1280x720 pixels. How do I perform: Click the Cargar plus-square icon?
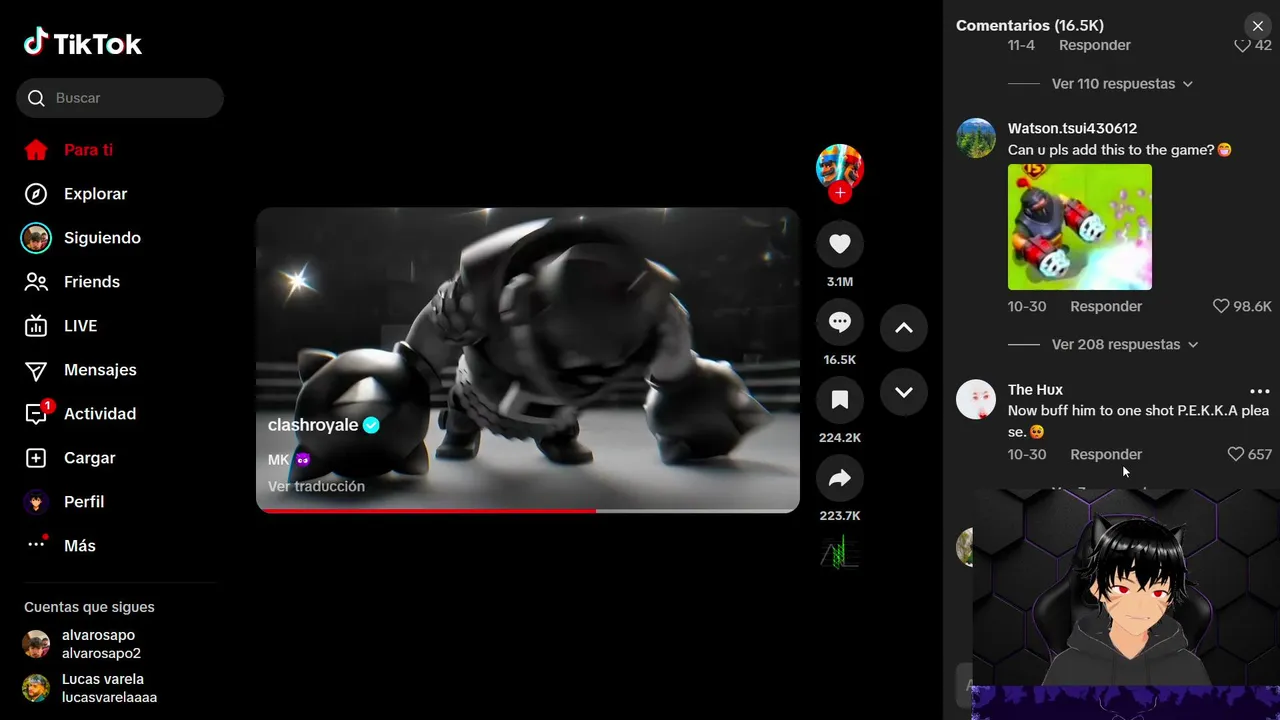(36, 458)
